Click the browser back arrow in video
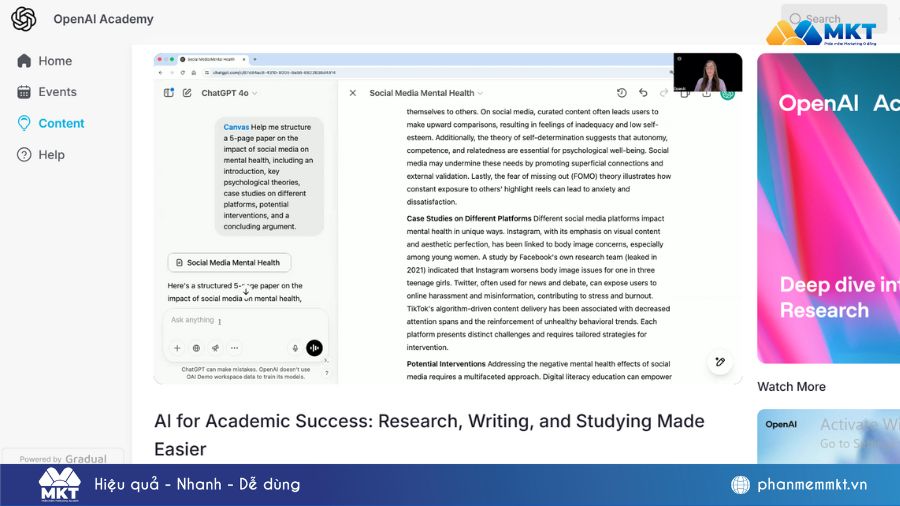 160,72
